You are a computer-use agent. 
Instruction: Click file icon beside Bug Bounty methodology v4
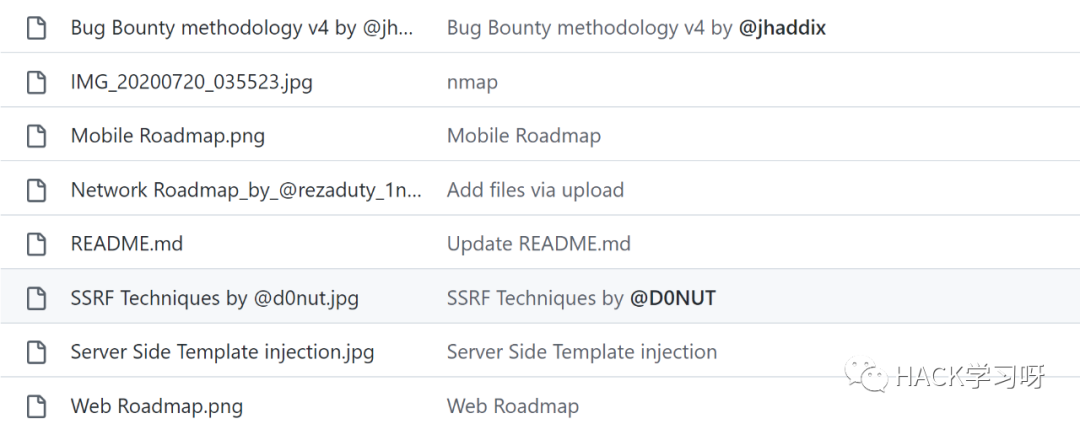[36, 28]
